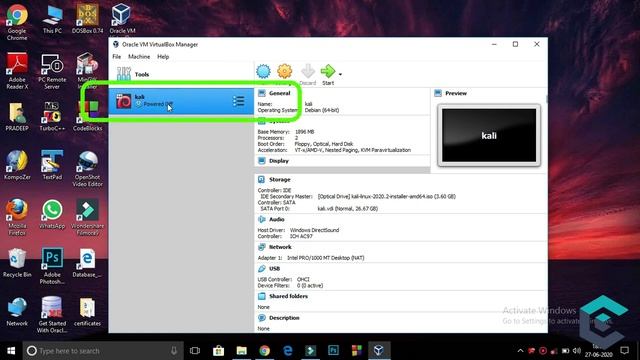Viewport: 640px width, 360px height.
Task: Open Mozilla Firefox desktop shortcut
Action: click(17, 217)
